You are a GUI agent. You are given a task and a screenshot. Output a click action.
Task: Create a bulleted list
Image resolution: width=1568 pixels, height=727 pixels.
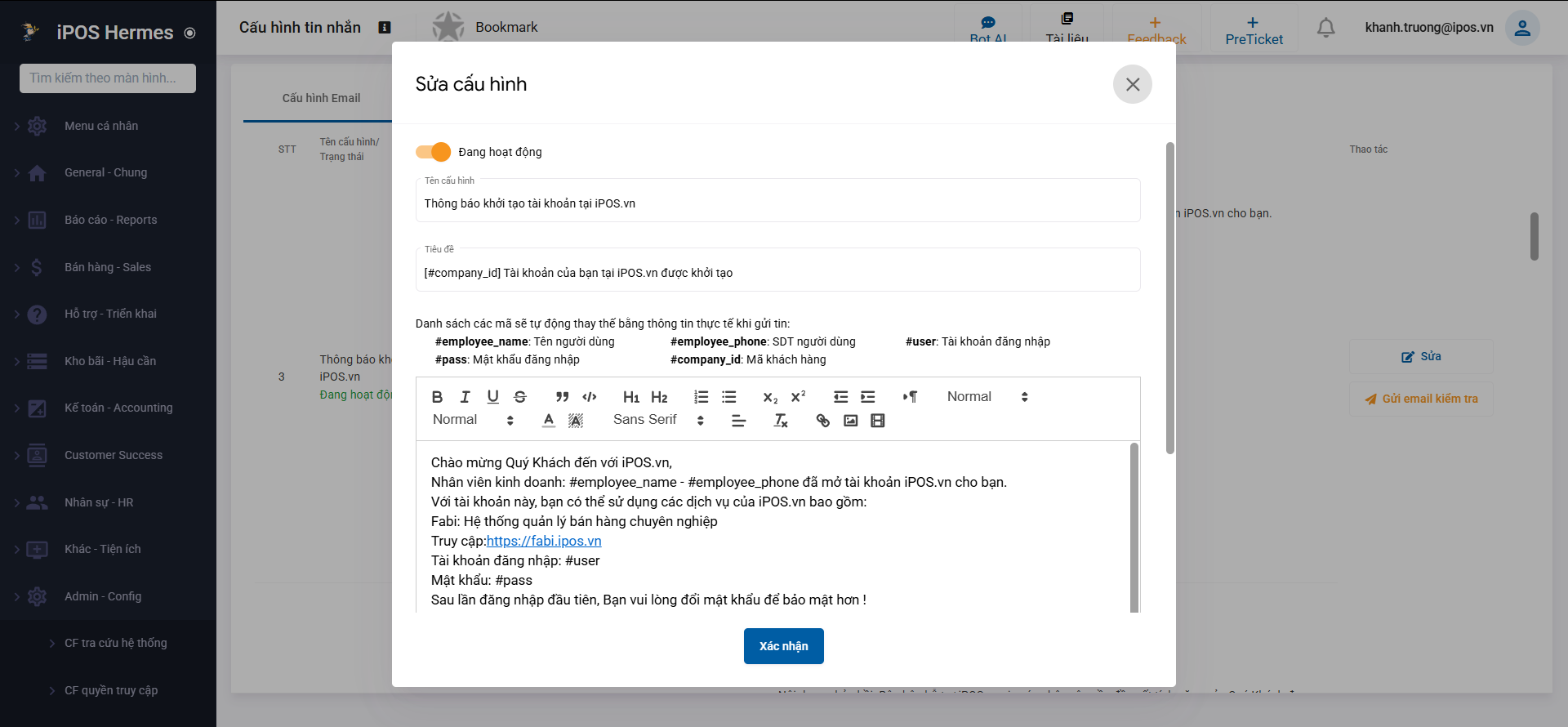728,397
